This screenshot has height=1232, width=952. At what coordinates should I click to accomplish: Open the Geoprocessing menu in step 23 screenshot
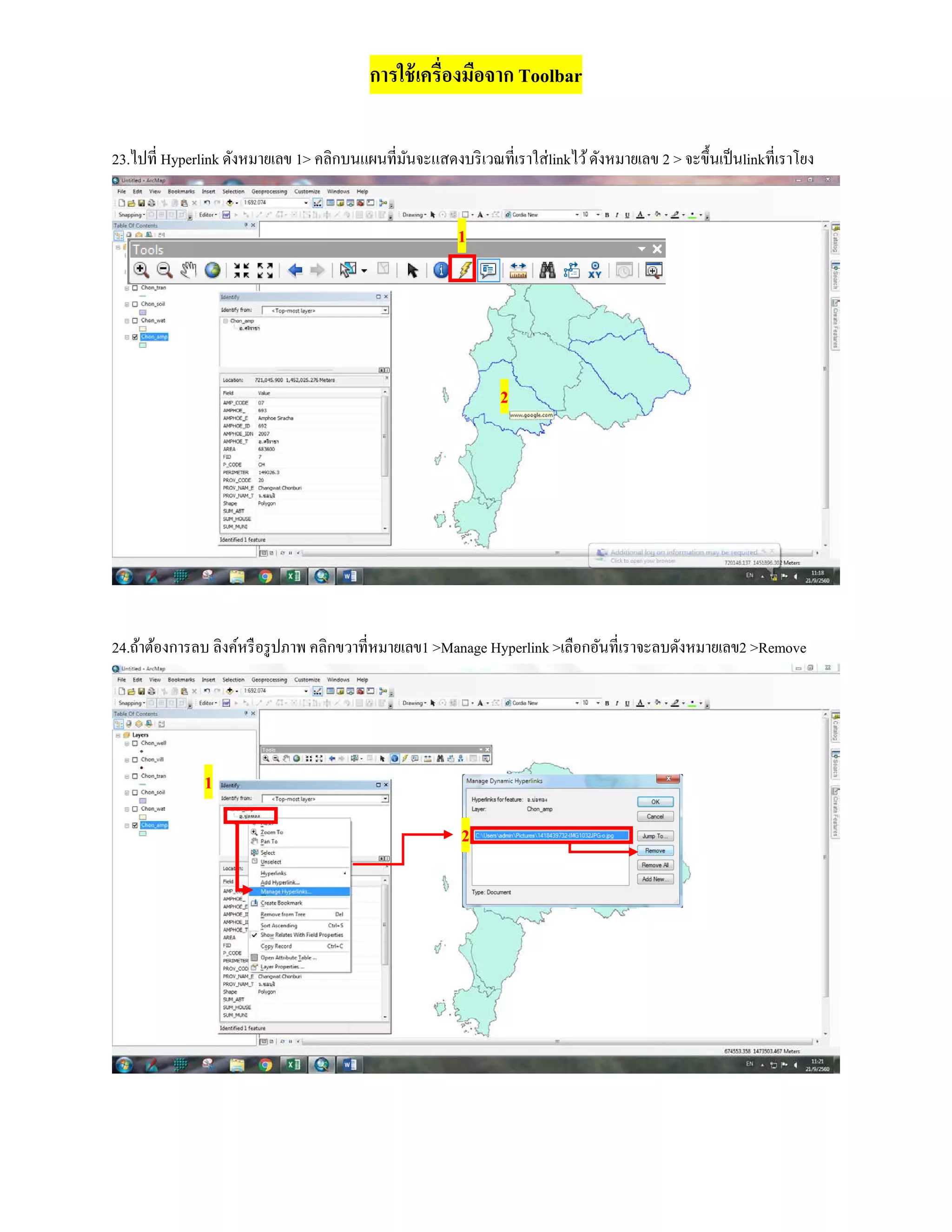pyautogui.click(x=269, y=191)
